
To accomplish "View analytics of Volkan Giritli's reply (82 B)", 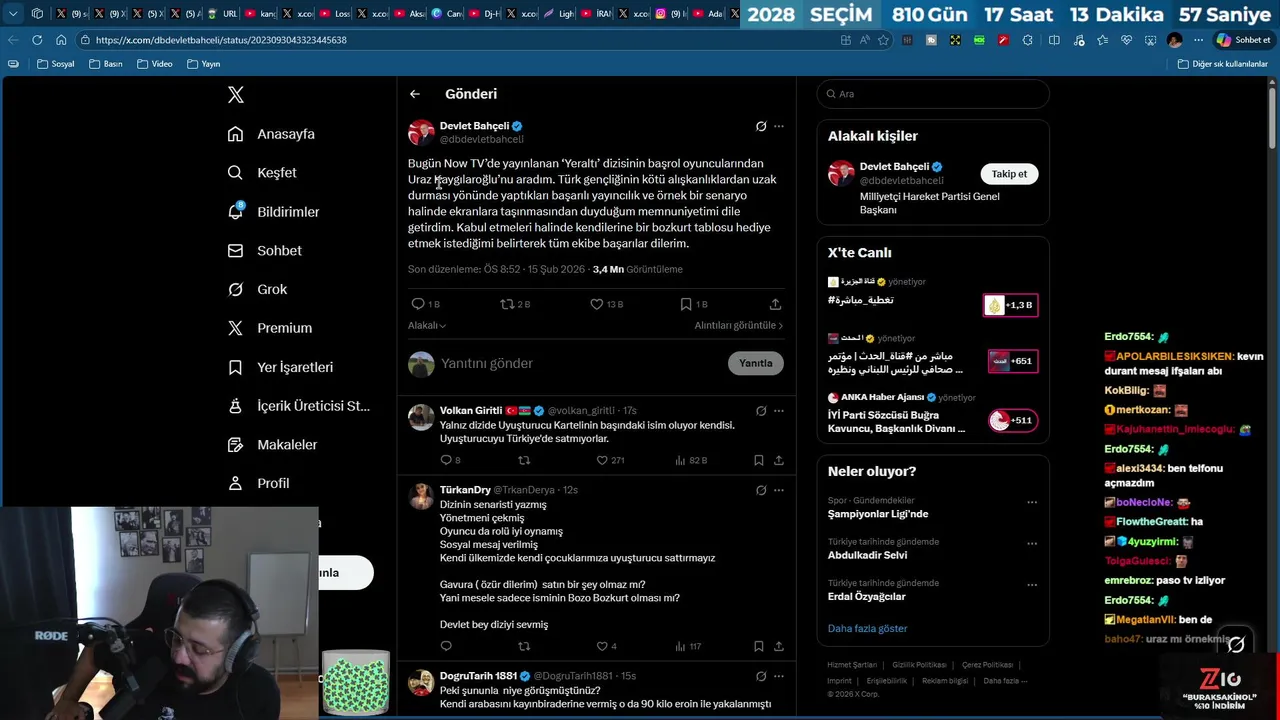I will point(691,460).
